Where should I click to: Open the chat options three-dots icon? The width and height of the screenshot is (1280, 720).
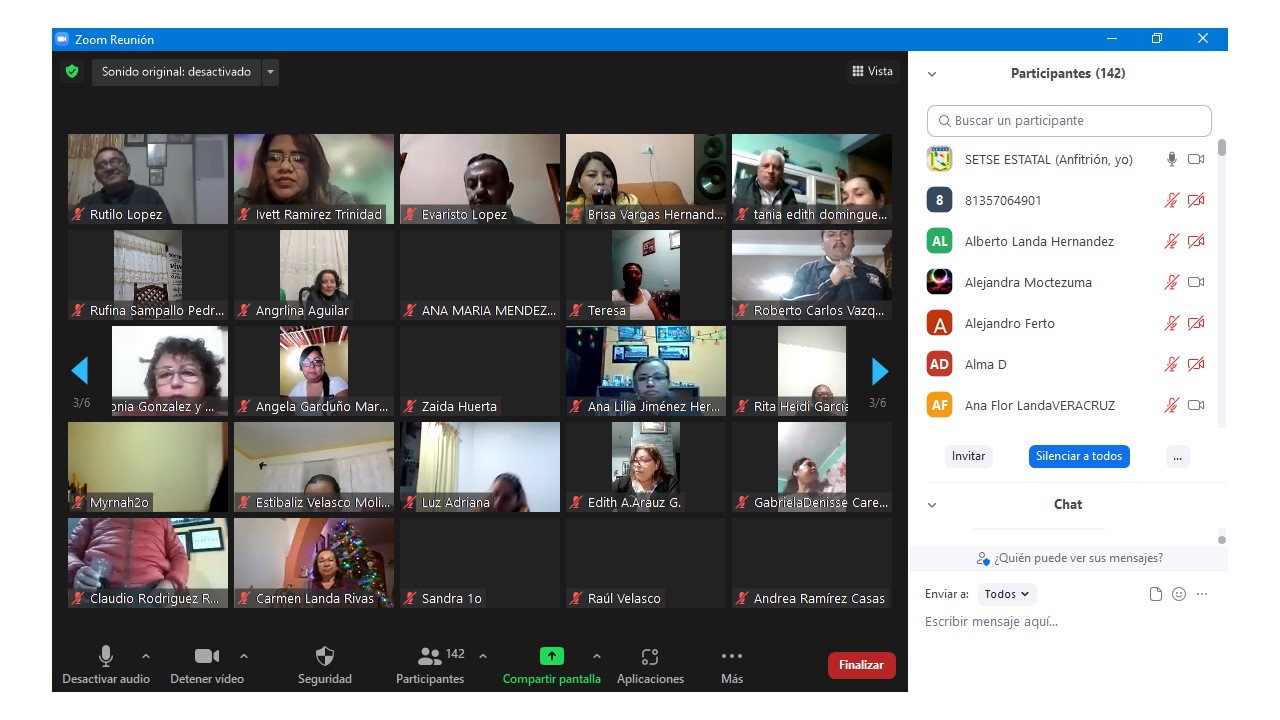click(x=1202, y=594)
